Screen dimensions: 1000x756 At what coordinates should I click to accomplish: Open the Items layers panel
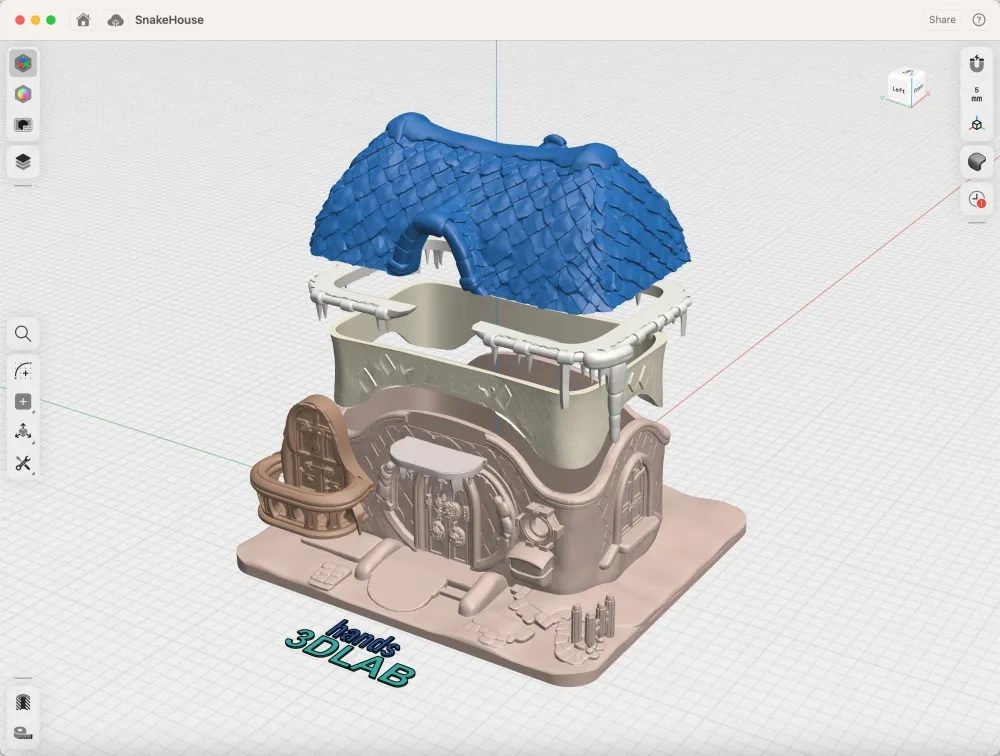(23, 162)
